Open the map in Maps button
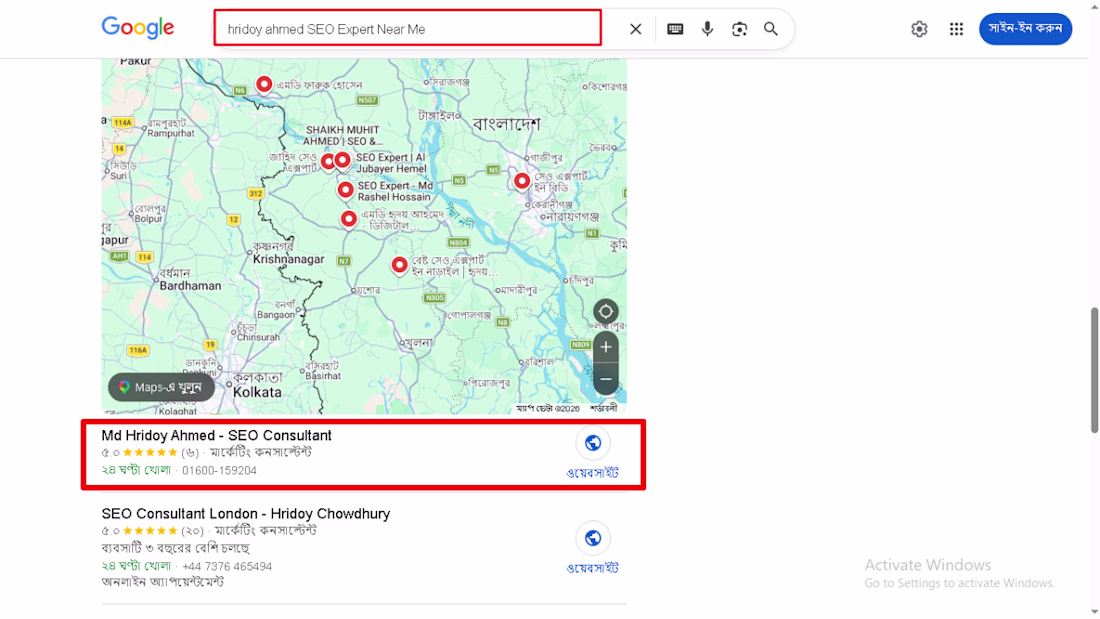Viewport: 1100px width, 619px height. click(x=161, y=387)
